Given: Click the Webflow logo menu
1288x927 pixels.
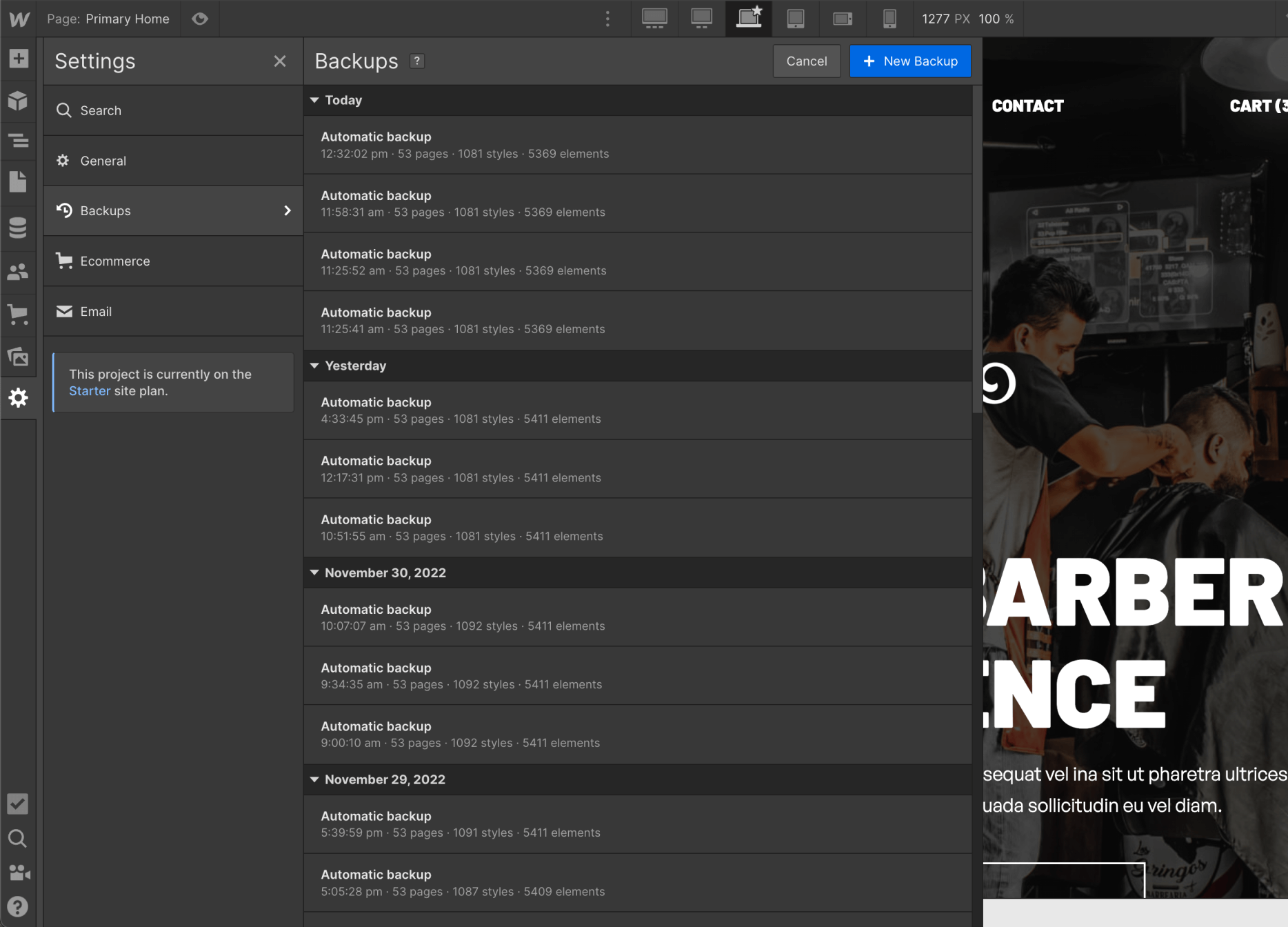Looking at the screenshot, I should (x=19, y=19).
